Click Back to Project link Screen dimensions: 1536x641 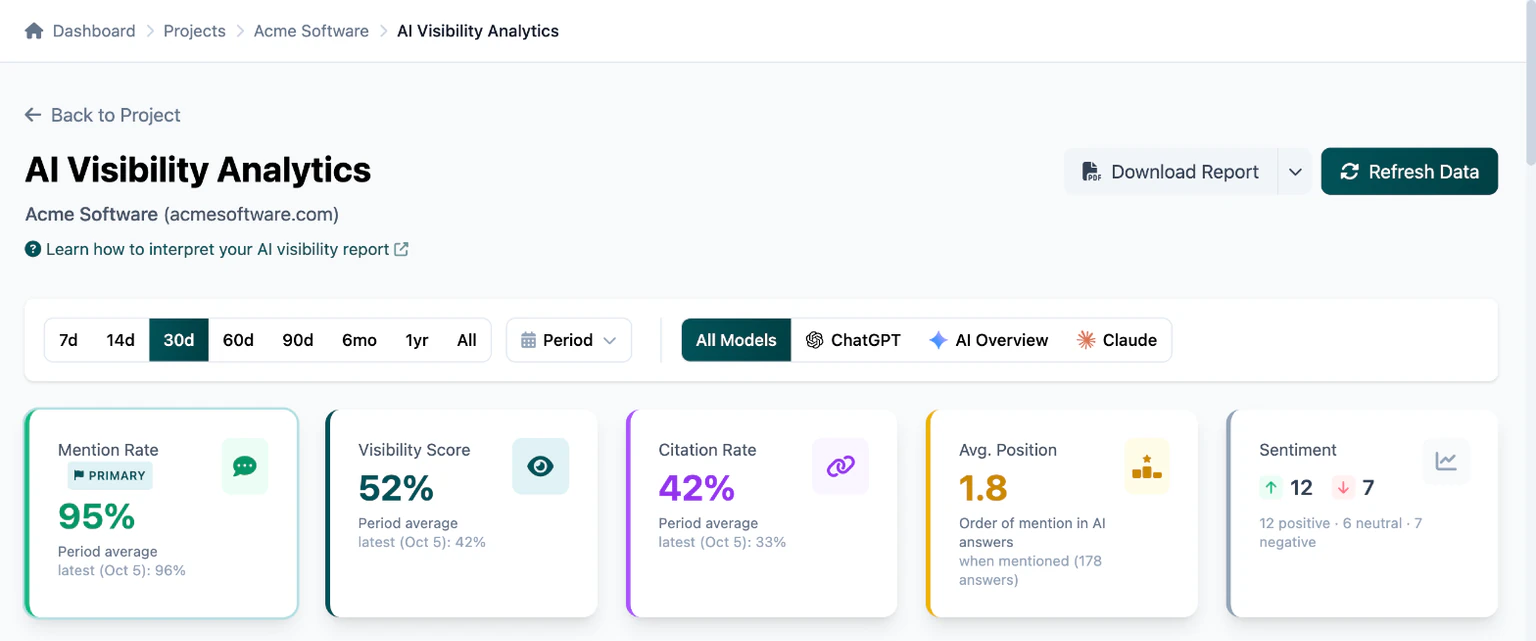[x=103, y=115]
